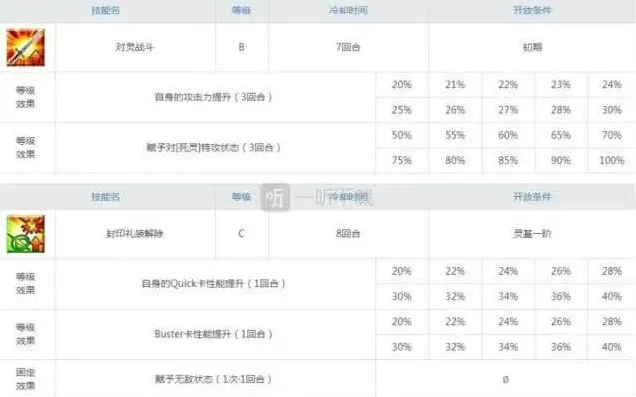Click the 初期 unlock condition cell
636x397 pixels.
click(x=532, y=47)
